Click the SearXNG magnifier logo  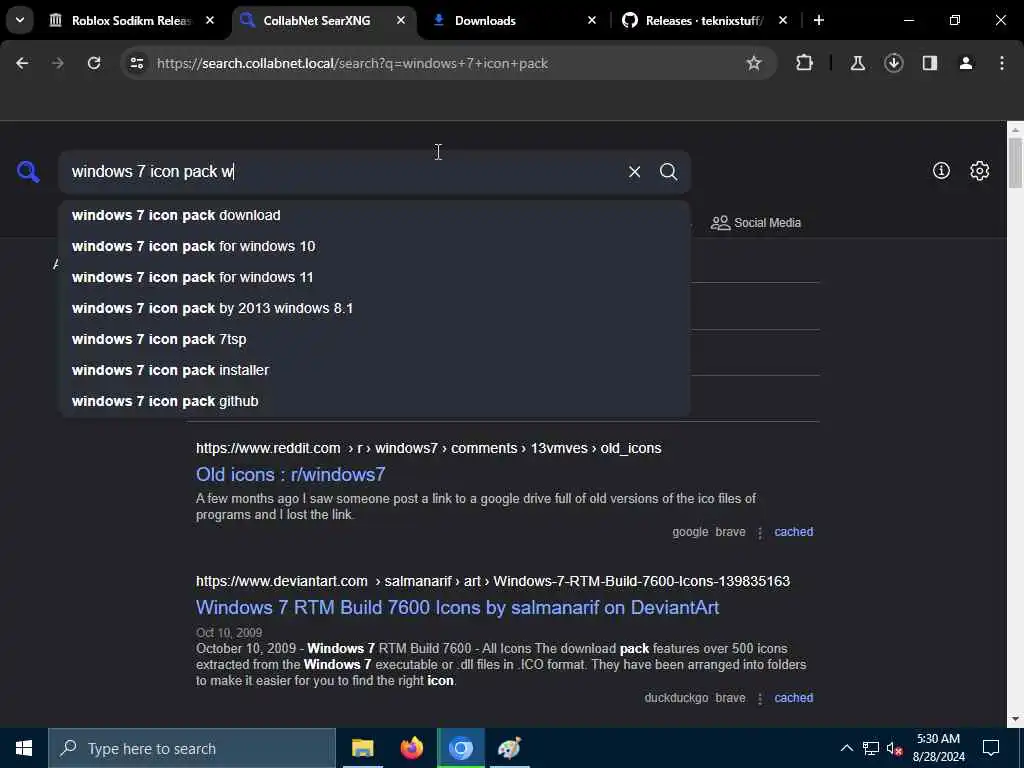coord(28,172)
